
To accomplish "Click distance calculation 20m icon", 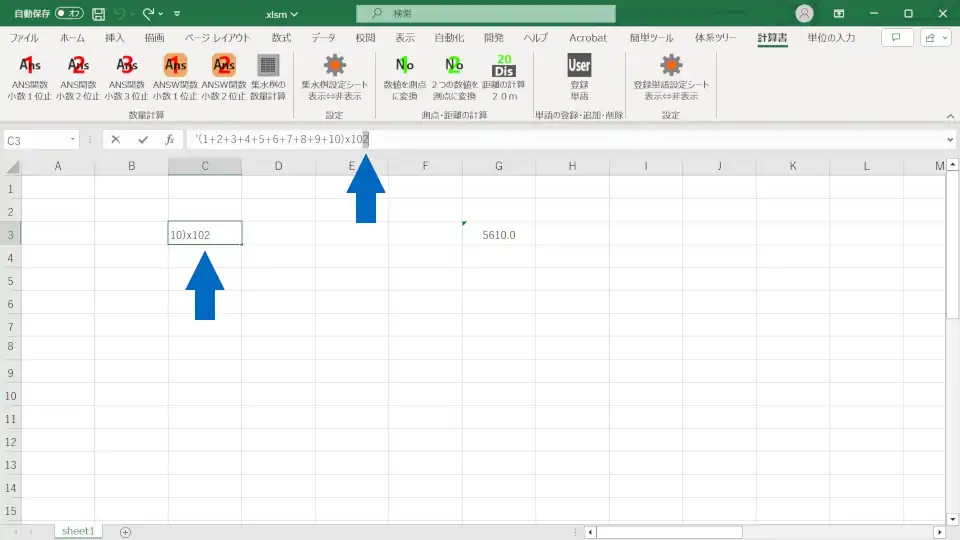I will [x=504, y=77].
